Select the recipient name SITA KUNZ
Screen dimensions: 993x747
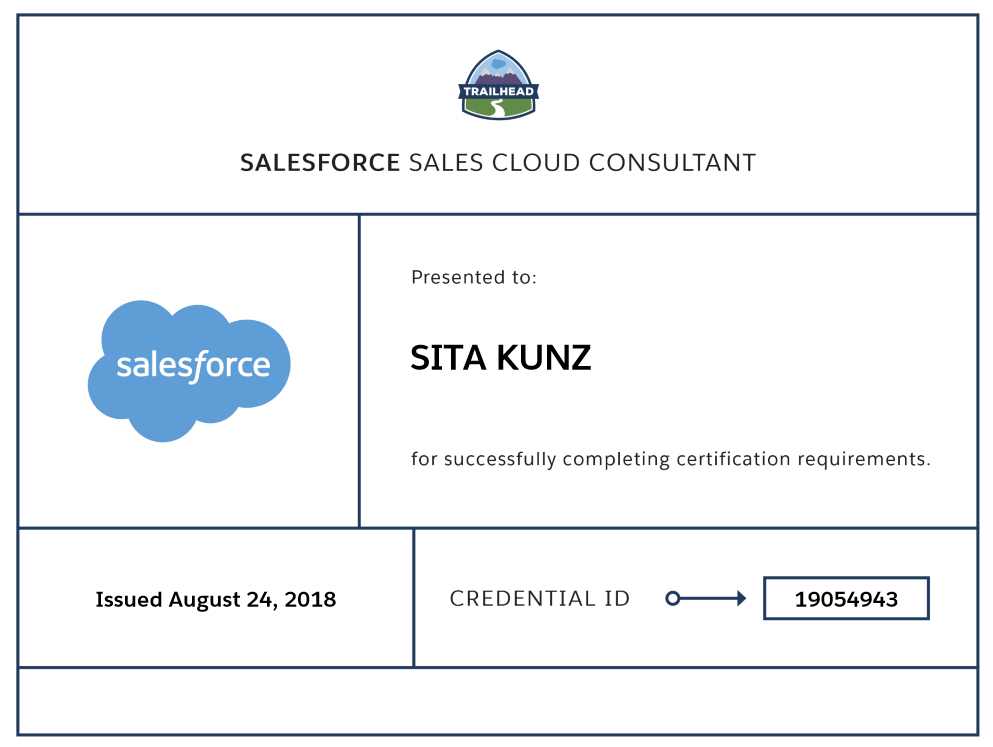500,358
